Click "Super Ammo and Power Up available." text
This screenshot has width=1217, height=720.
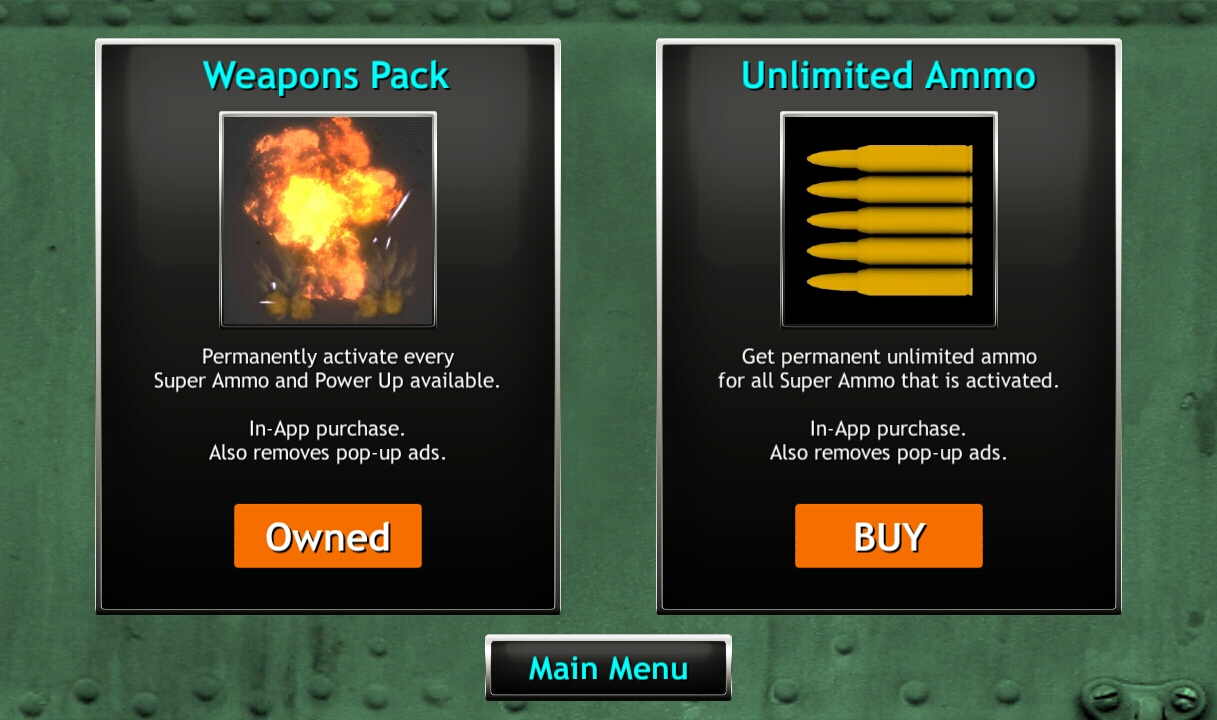click(327, 381)
